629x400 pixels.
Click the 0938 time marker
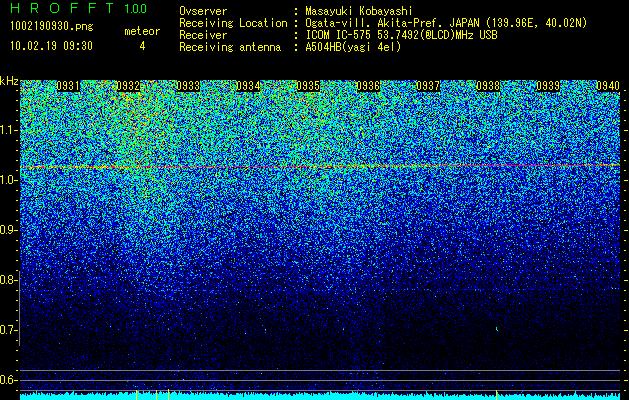488,86
